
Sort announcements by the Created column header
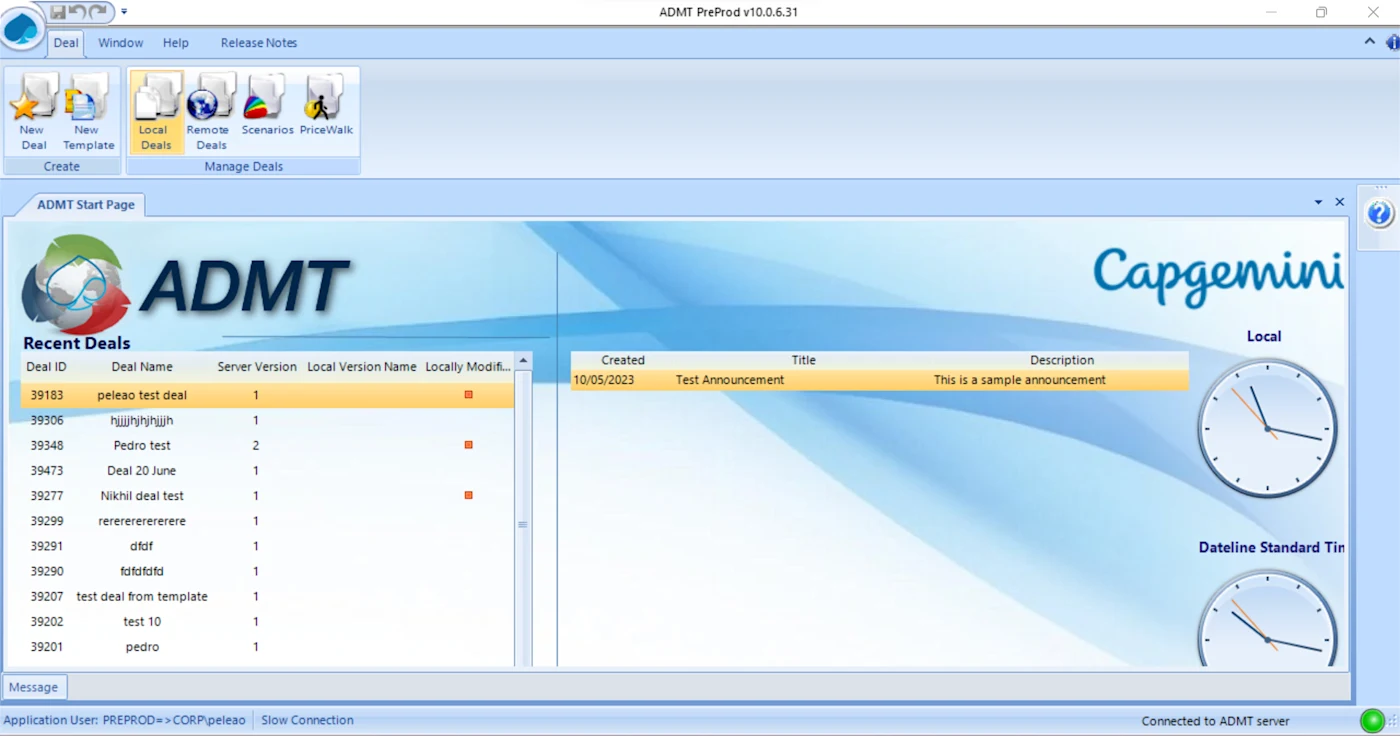point(623,360)
